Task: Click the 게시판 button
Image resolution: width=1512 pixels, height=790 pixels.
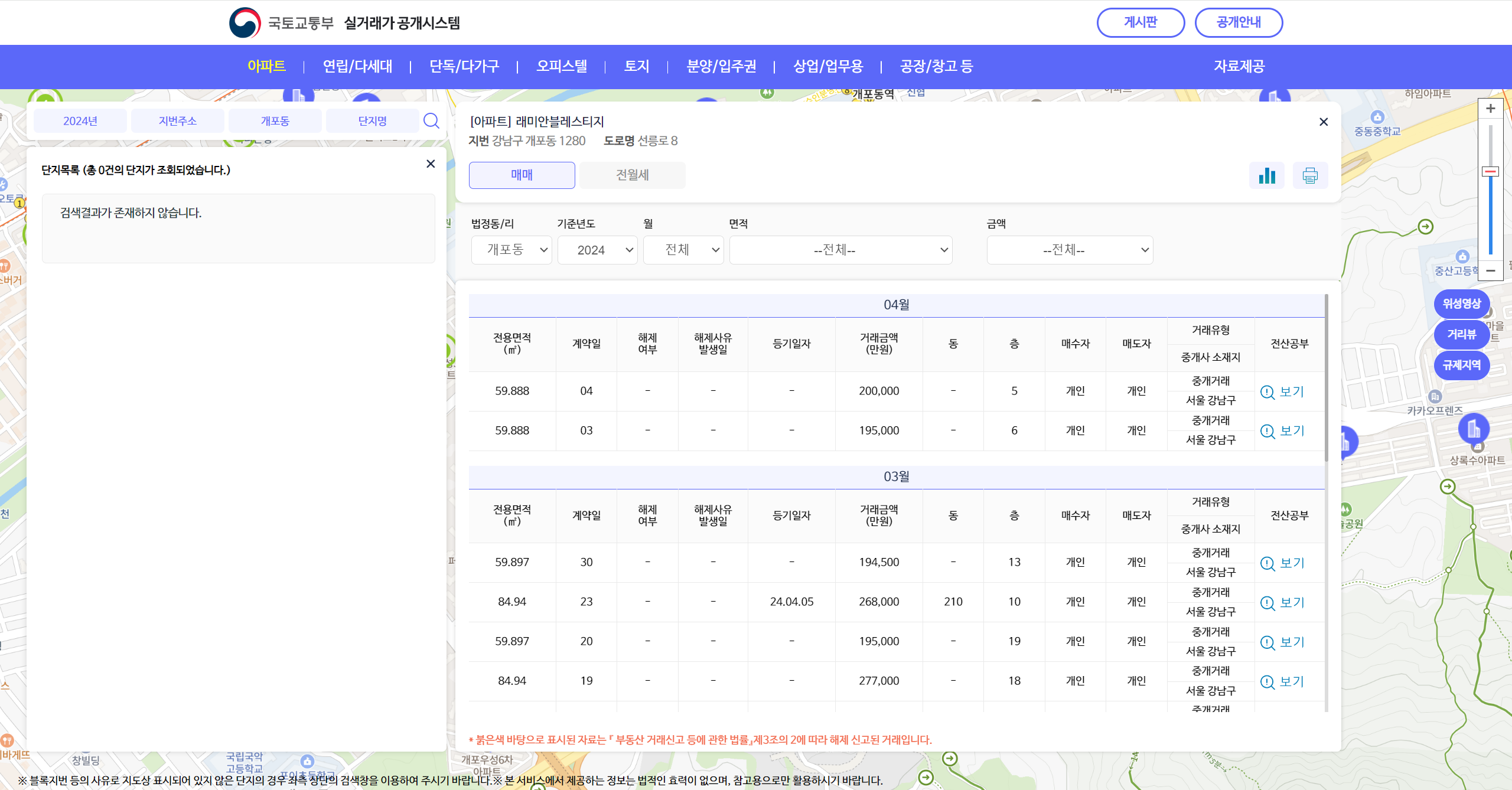Action: point(1140,22)
